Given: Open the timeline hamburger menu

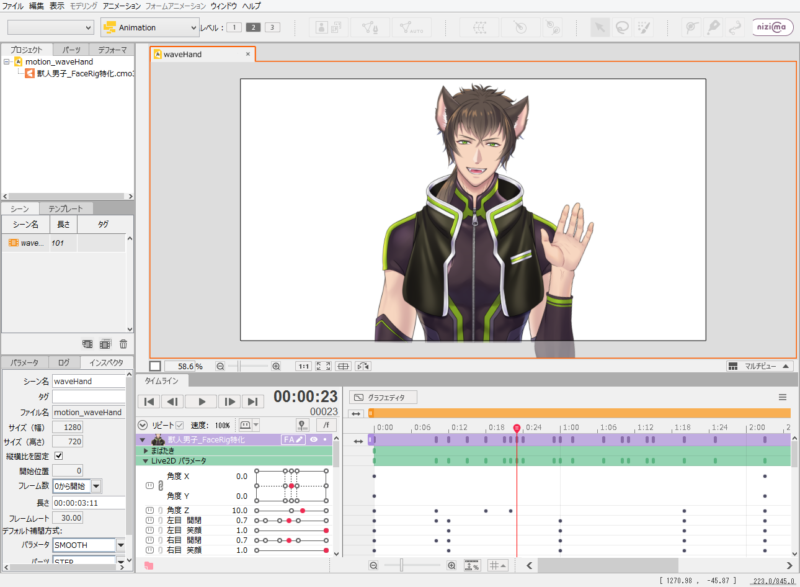Looking at the screenshot, I should (783, 397).
